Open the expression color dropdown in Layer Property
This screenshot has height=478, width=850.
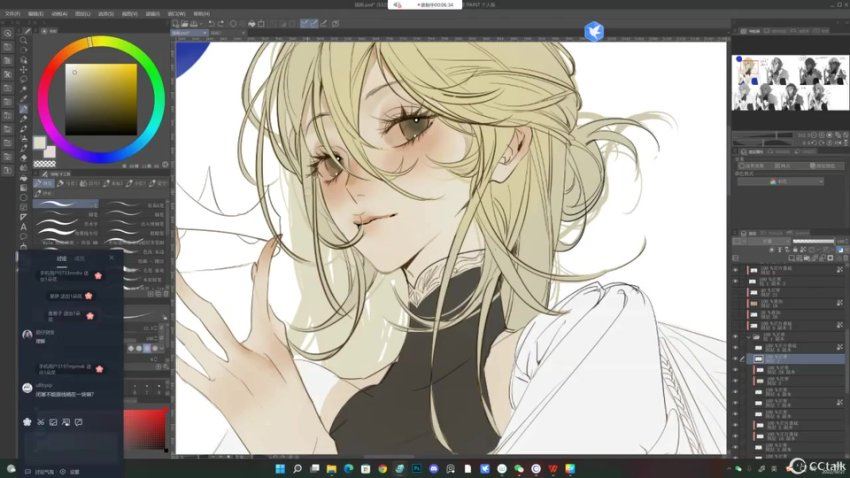click(x=781, y=182)
